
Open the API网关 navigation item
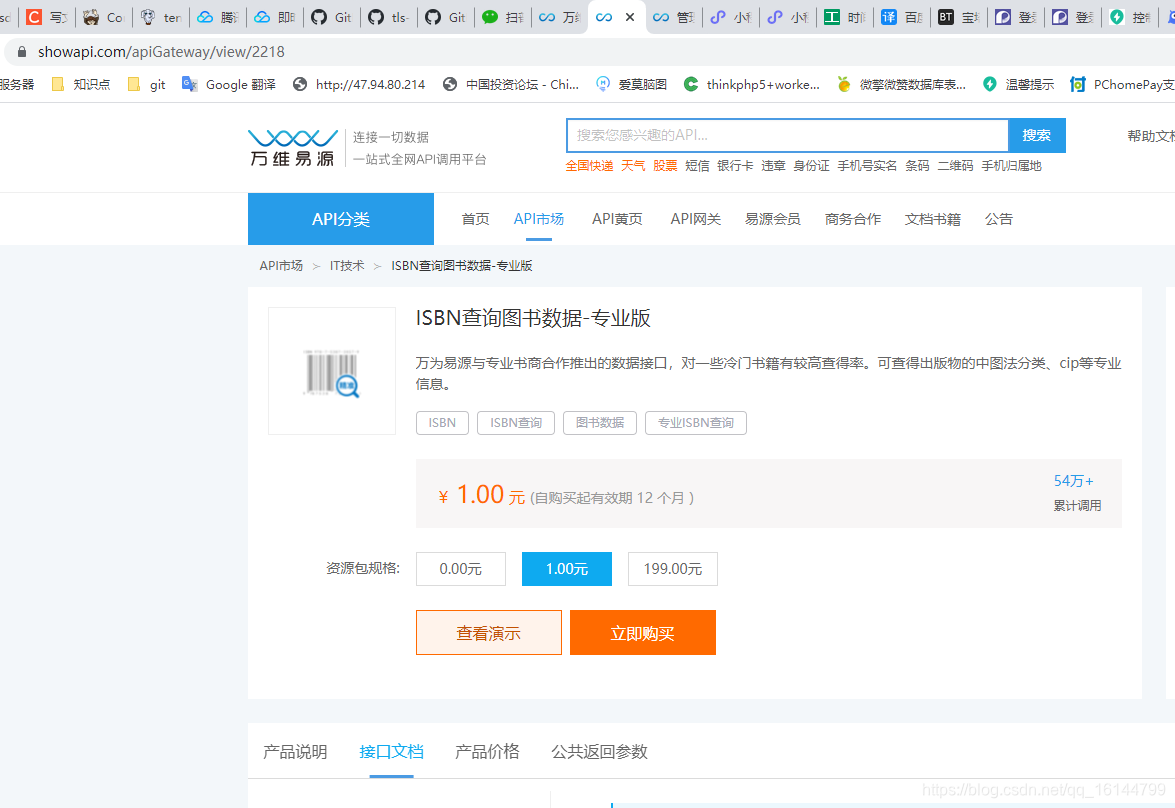[x=696, y=219]
